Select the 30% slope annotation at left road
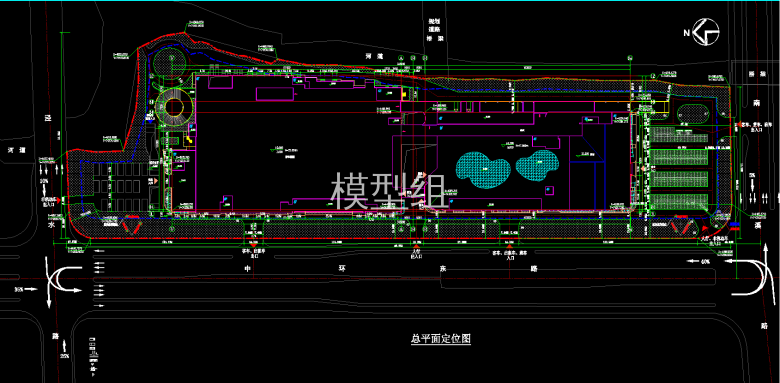 coord(19,288)
